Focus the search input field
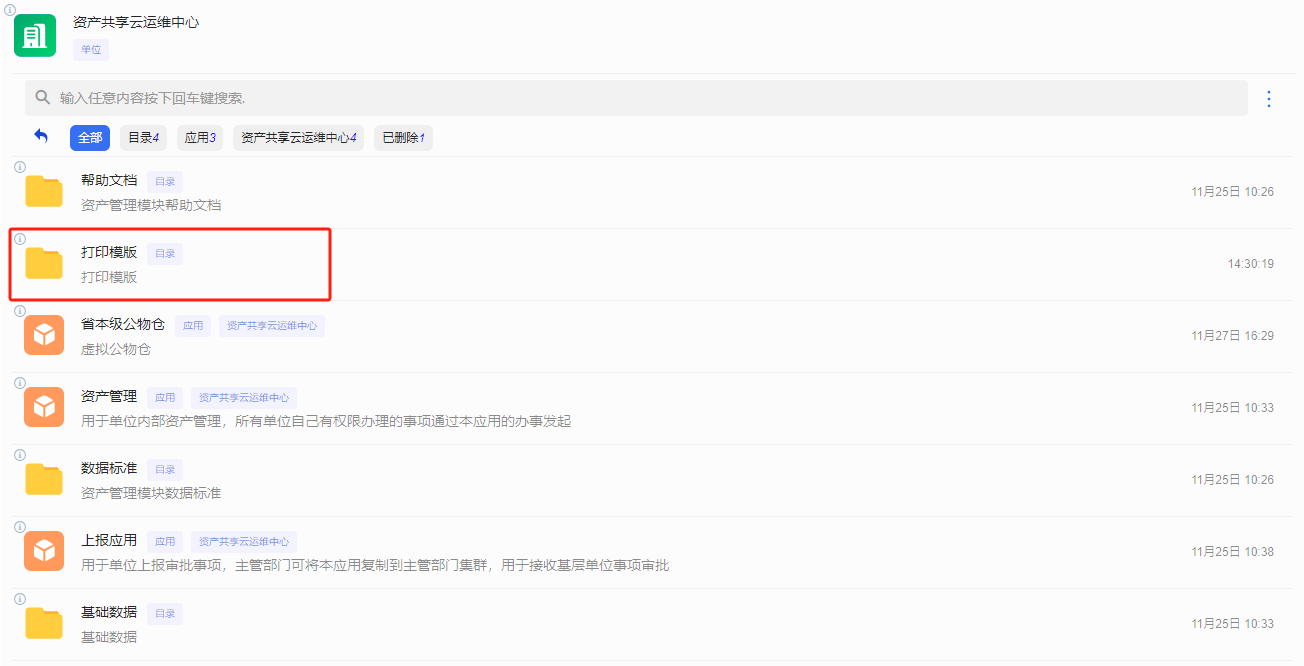The width and height of the screenshot is (1304, 666). point(640,98)
